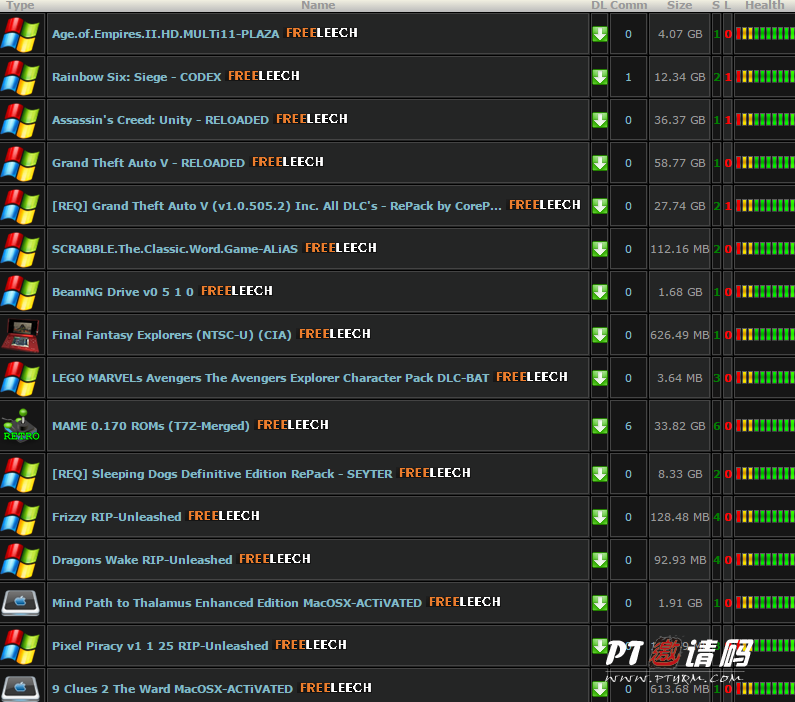
Task: Download the MAME 0.170 ROMs torrent
Action: point(599,426)
